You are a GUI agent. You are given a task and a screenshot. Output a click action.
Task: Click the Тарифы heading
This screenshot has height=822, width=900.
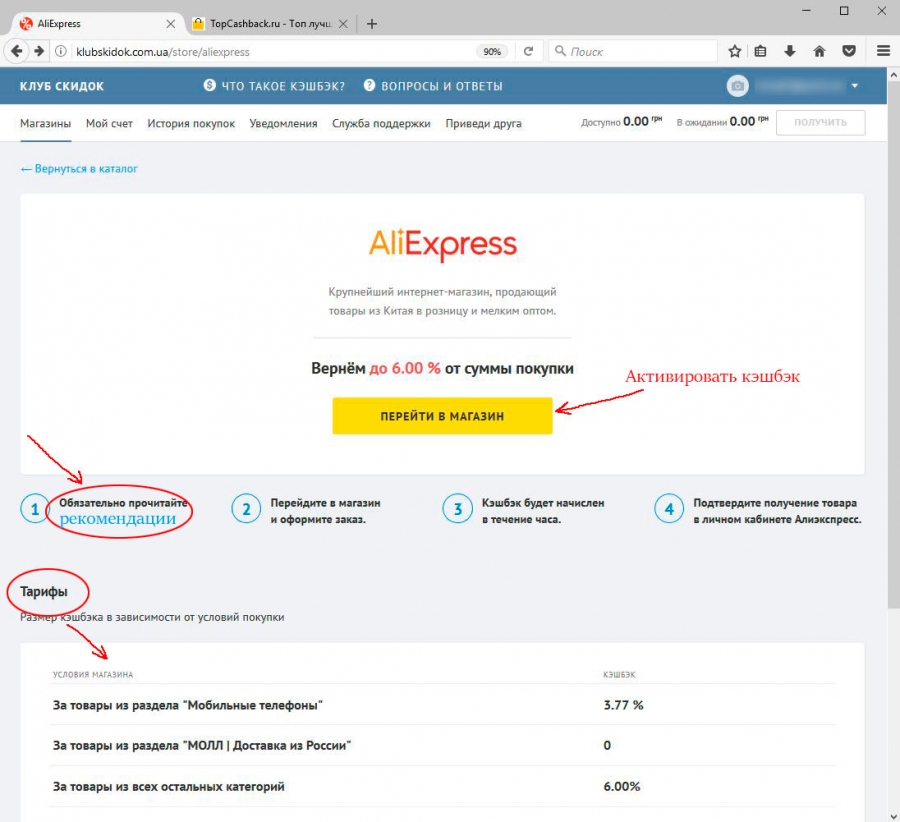pos(44,591)
